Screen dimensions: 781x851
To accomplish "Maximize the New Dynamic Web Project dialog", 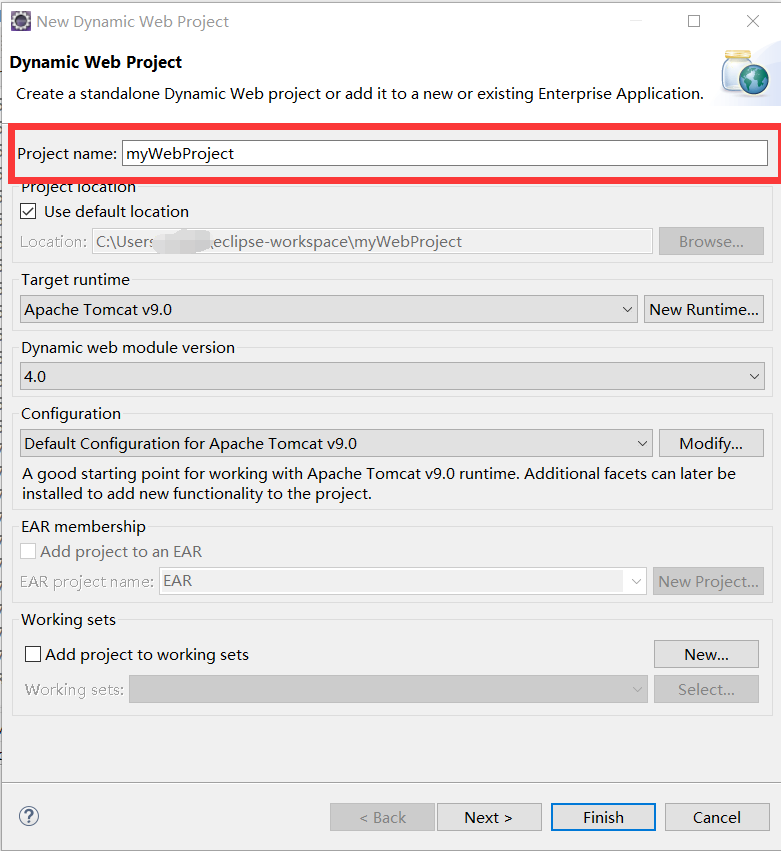I will click(694, 21).
